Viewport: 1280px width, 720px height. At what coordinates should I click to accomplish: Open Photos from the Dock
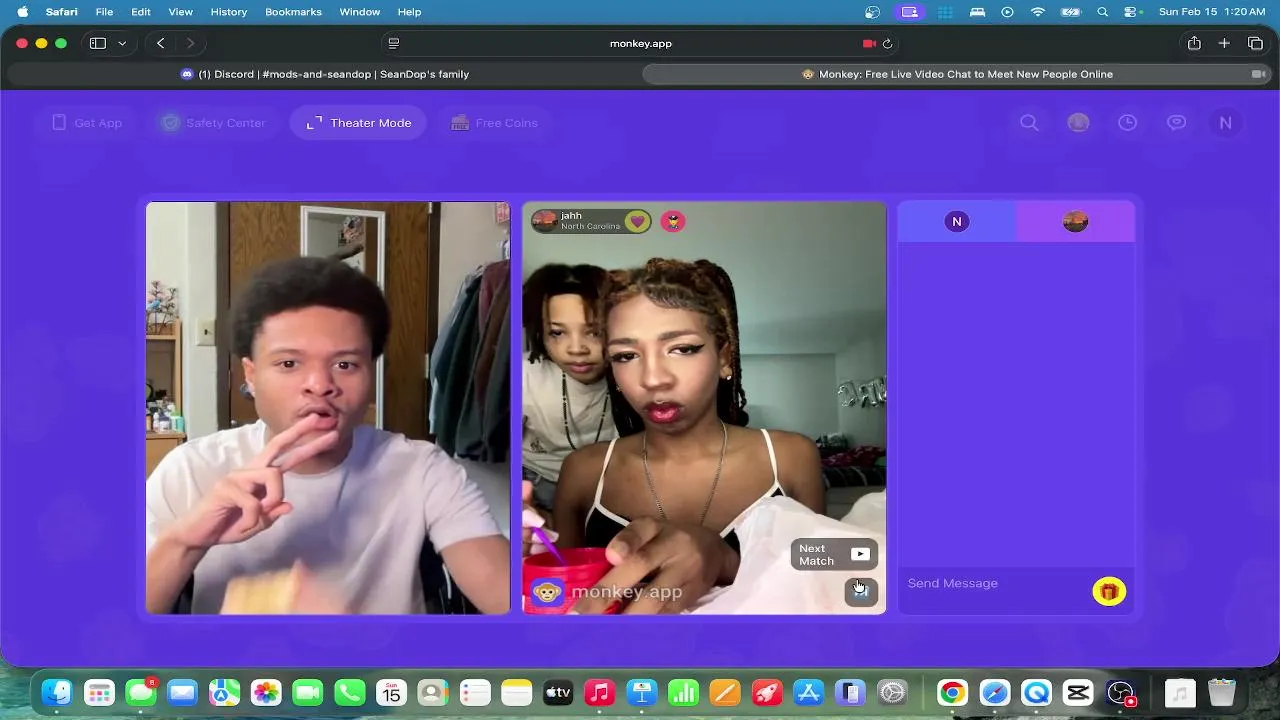(x=266, y=692)
